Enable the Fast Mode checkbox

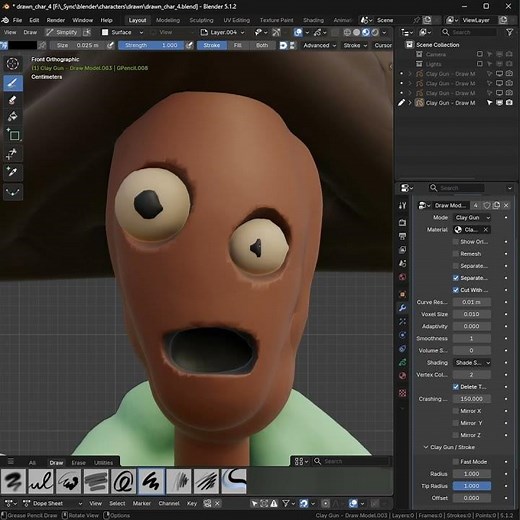tap(456, 462)
